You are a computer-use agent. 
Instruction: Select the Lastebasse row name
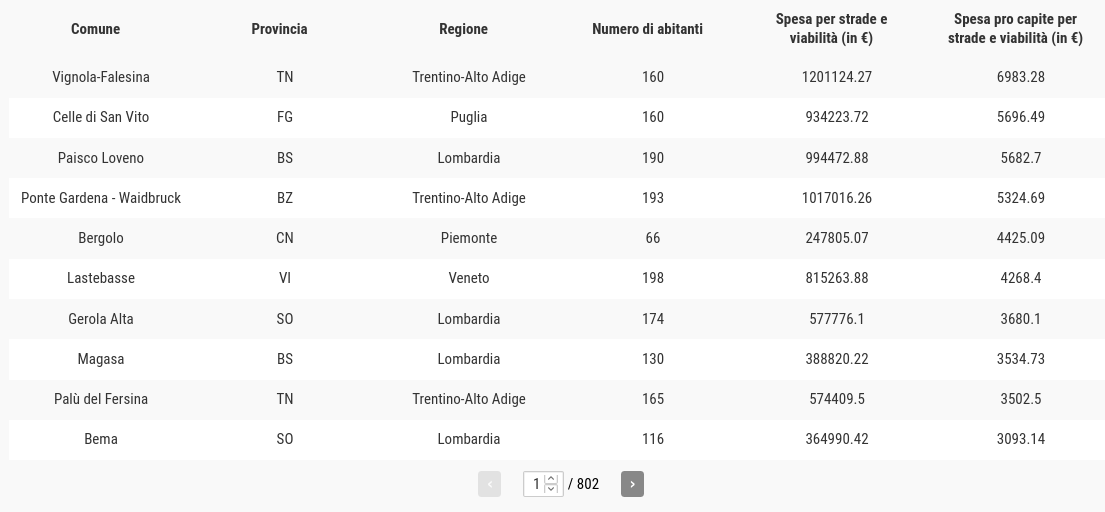[x=101, y=278]
